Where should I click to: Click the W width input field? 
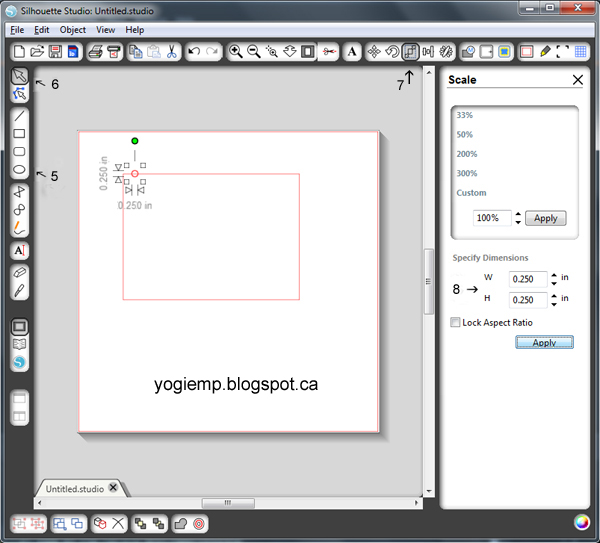[526, 279]
